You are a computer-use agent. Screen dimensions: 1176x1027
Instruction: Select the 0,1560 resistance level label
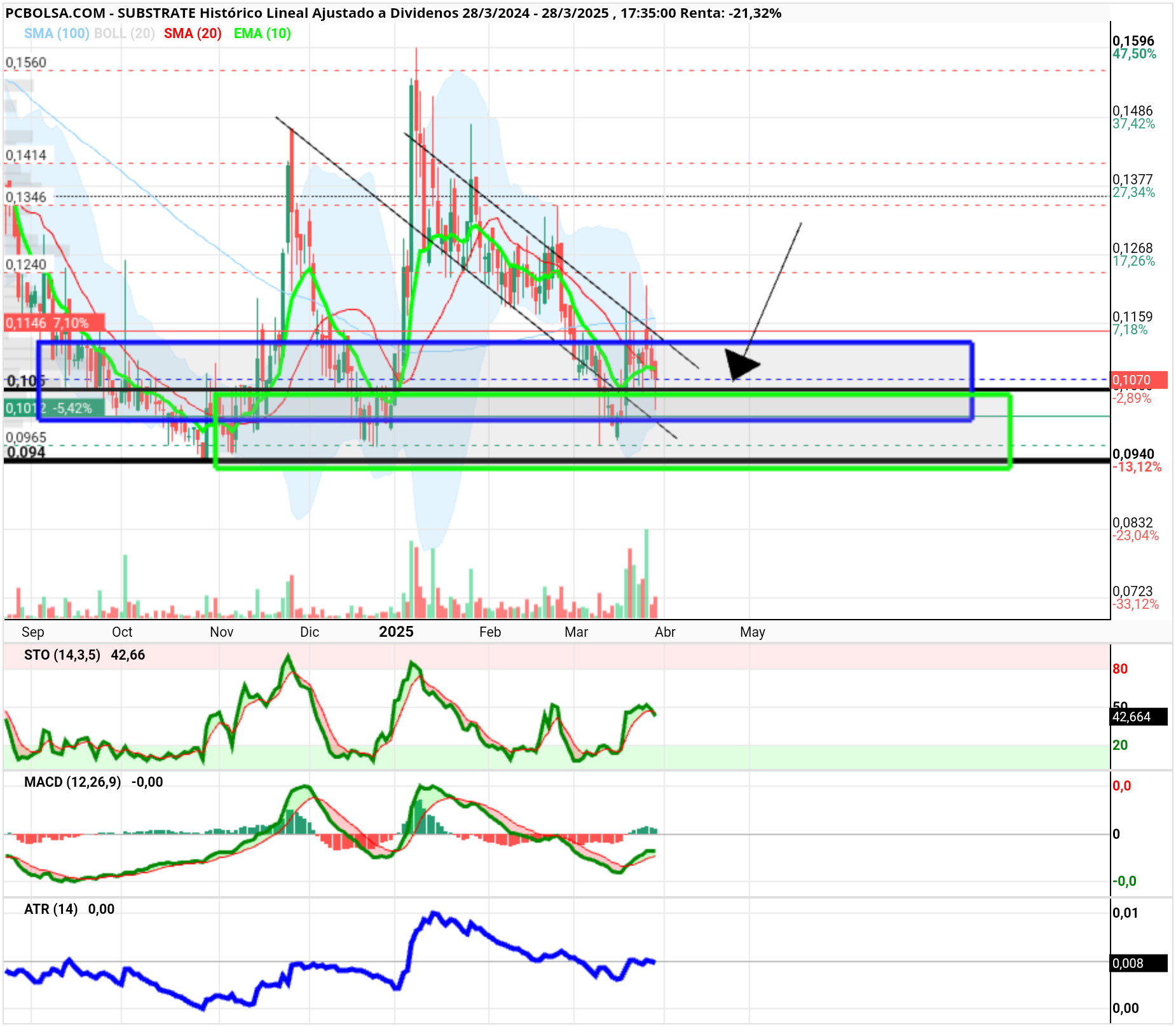click(26, 62)
